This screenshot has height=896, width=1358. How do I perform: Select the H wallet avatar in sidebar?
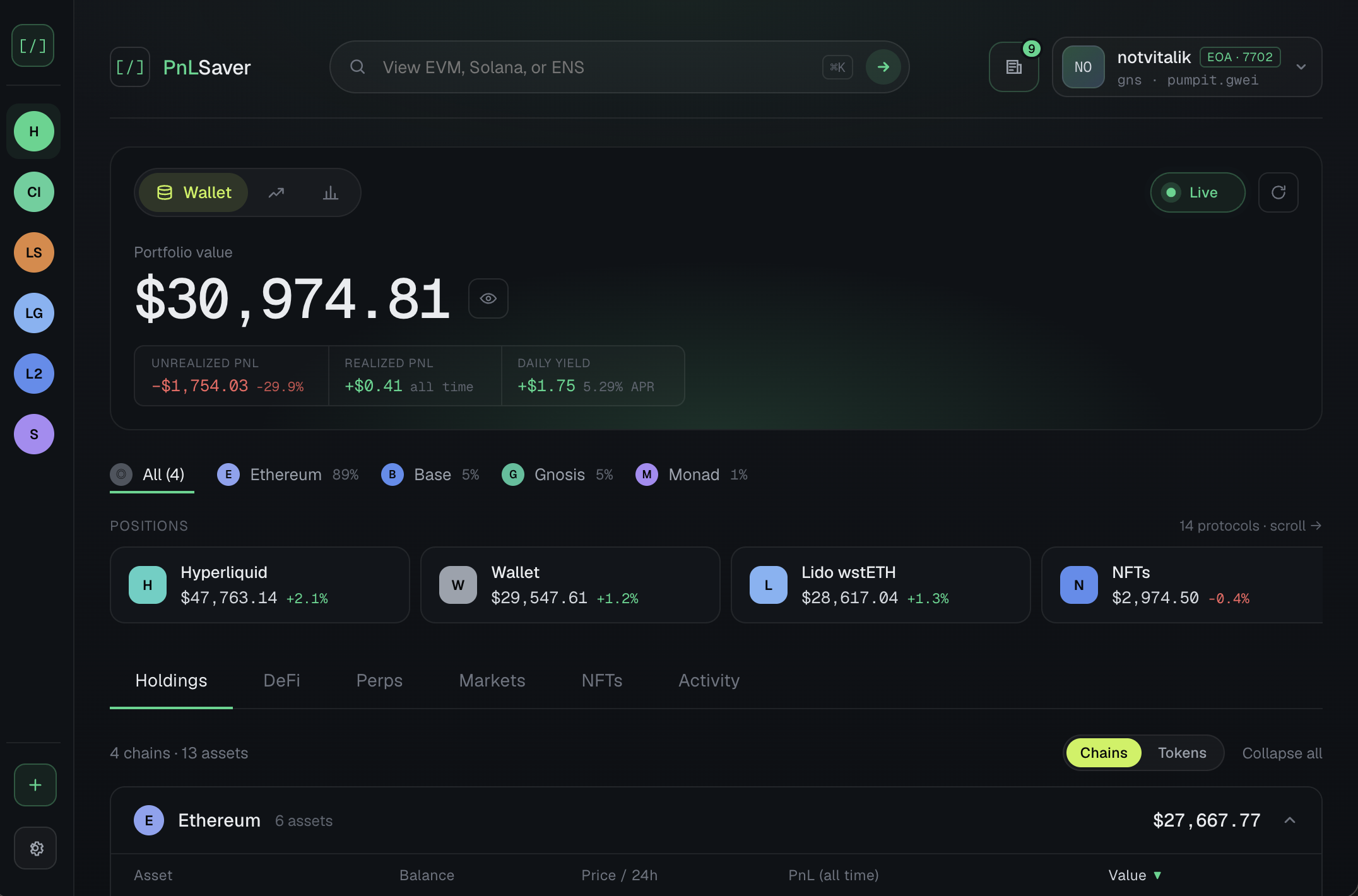pyautogui.click(x=34, y=131)
